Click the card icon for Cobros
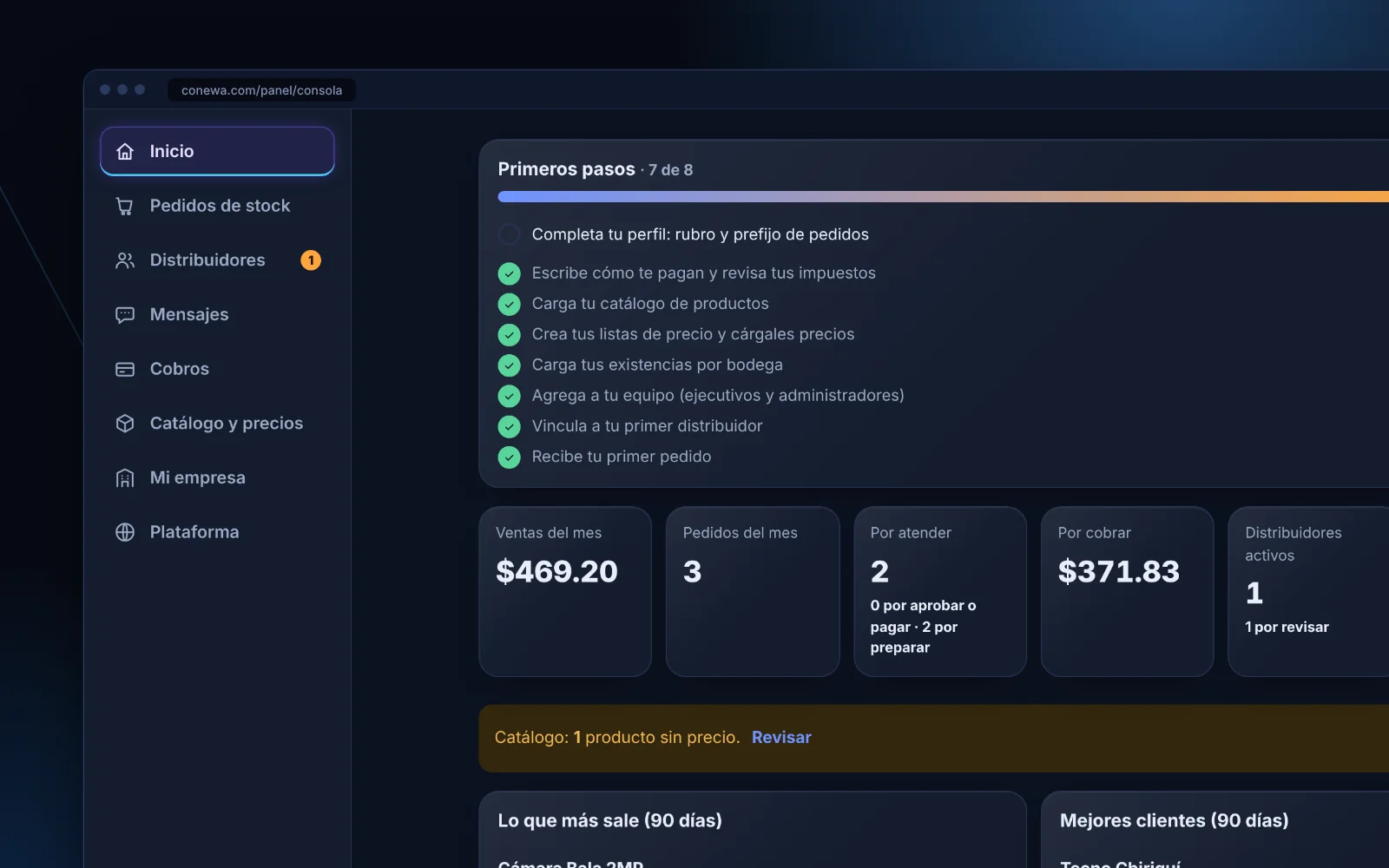Image resolution: width=1389 pixels, height=868 pixels. 125,369
